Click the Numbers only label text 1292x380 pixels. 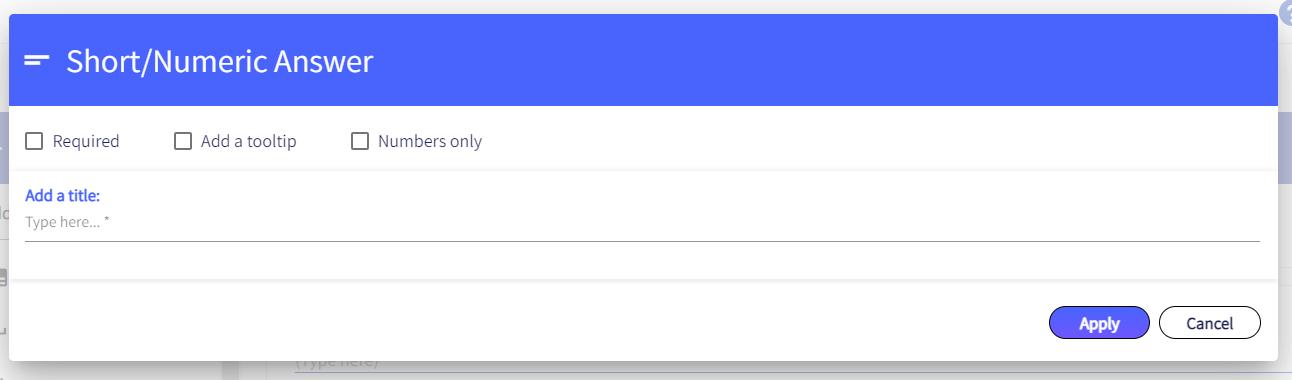[430, 141]
